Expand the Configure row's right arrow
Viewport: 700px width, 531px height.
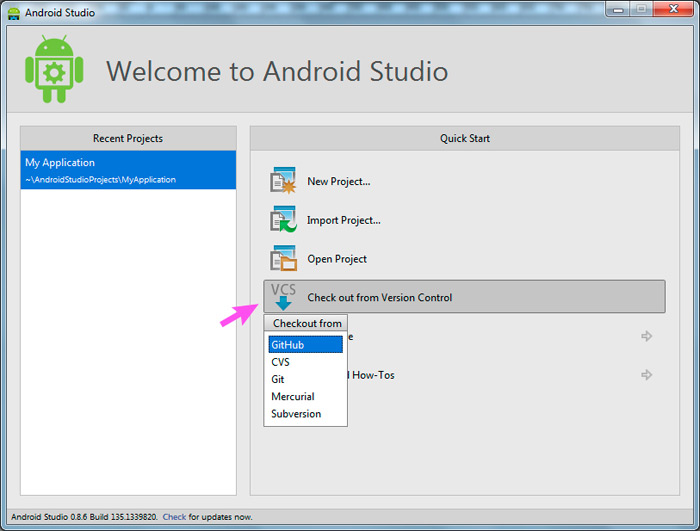(646, 336)
